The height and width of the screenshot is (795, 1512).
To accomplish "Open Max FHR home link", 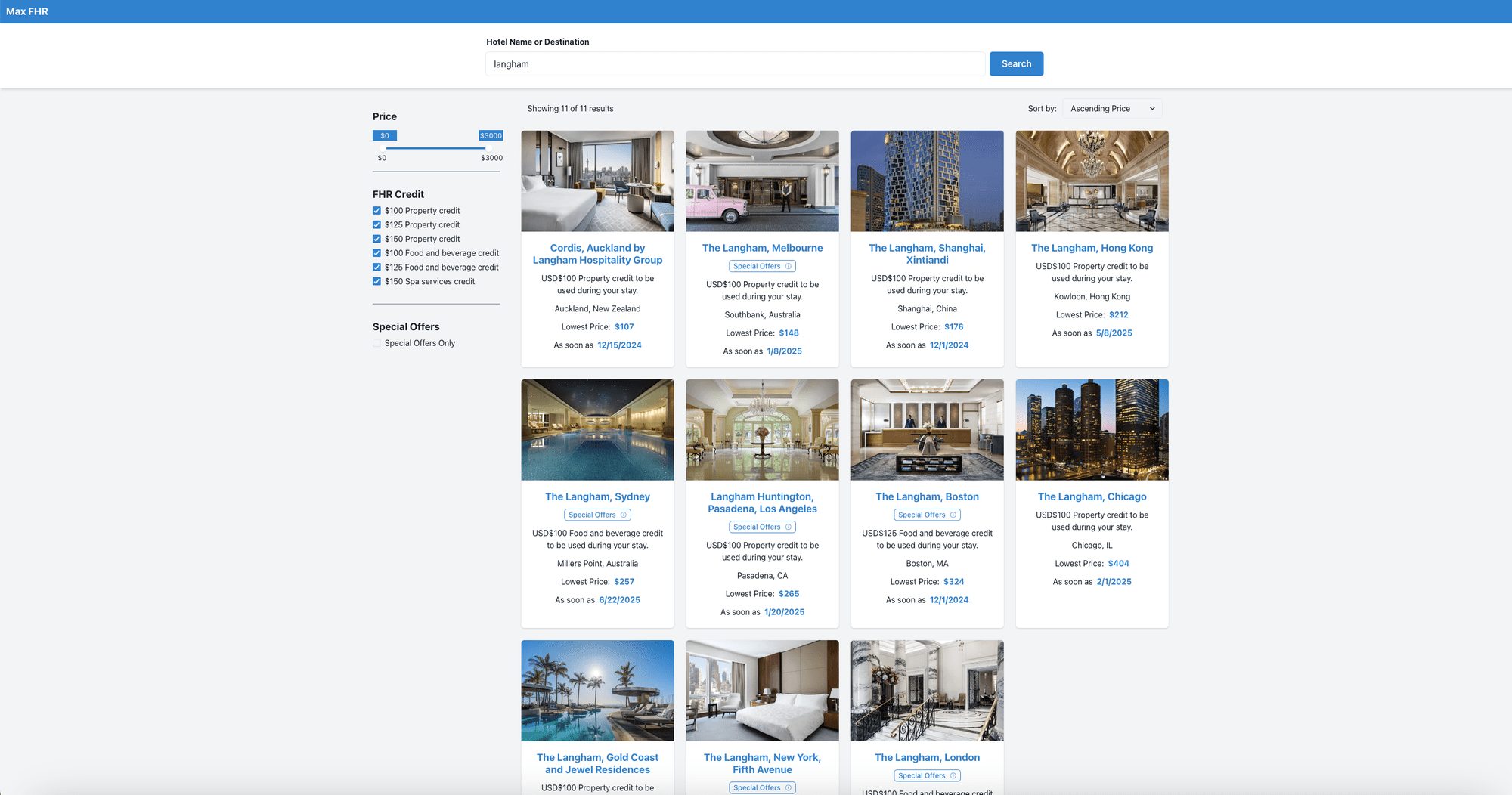I will (27, 11).
